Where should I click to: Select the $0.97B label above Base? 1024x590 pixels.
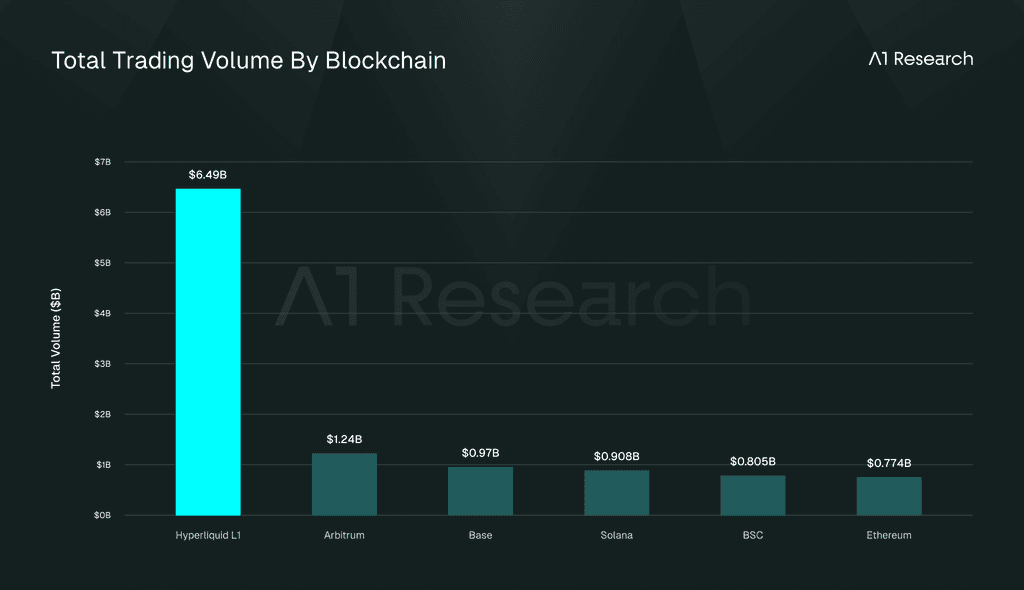tap(480, 453)
